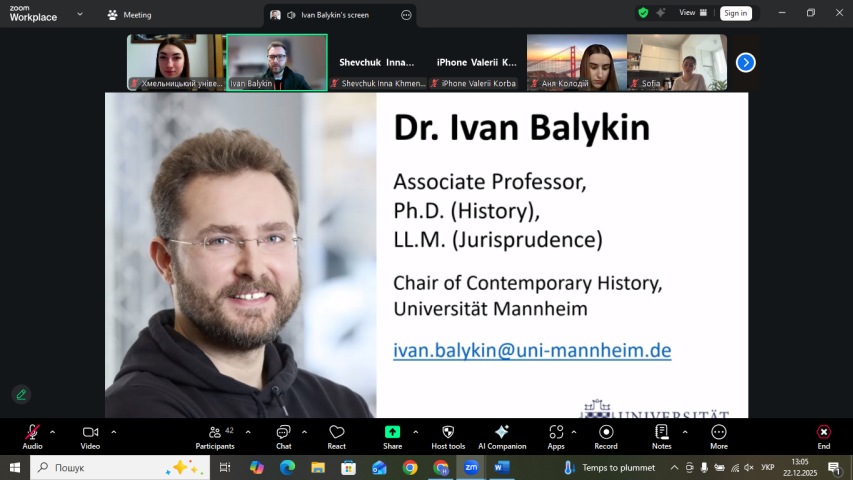This screenshot has width=853, height=480.
Task: Open Host tools shield icon
Action: pyautogui.click(x=448, y=436)
